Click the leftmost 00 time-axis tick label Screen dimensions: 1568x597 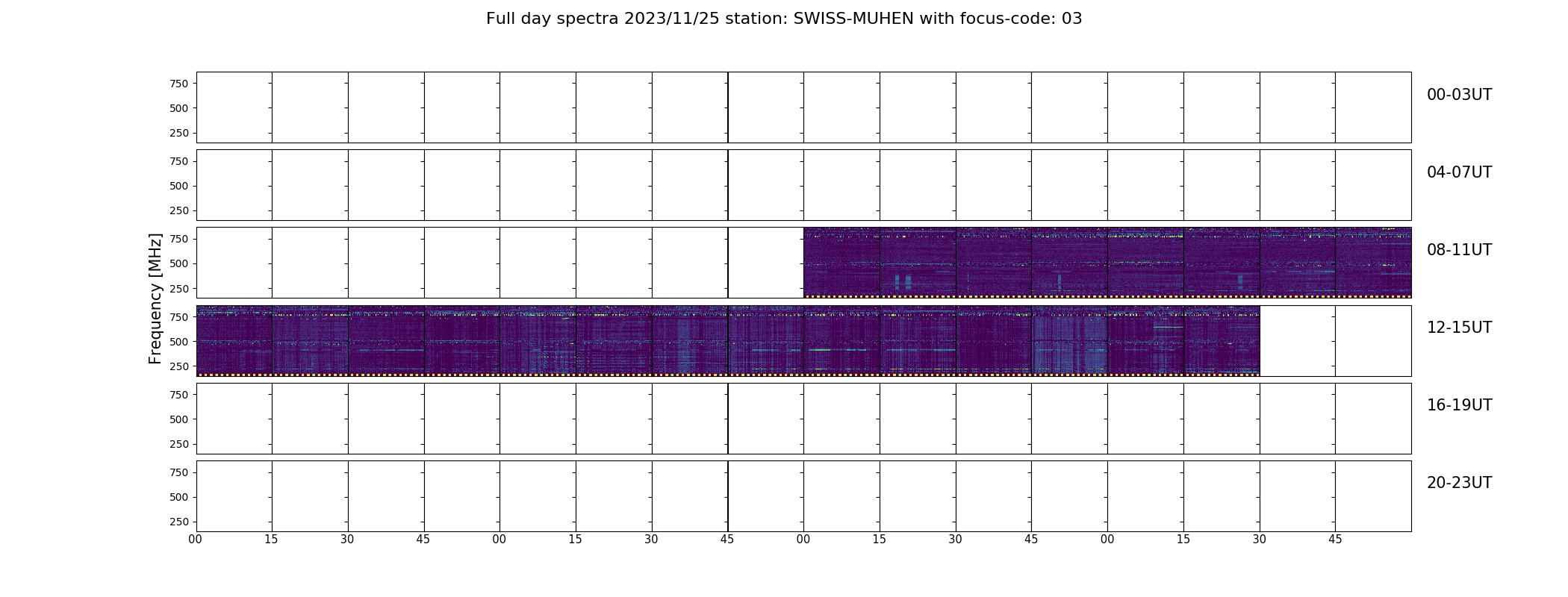[196, 540]
